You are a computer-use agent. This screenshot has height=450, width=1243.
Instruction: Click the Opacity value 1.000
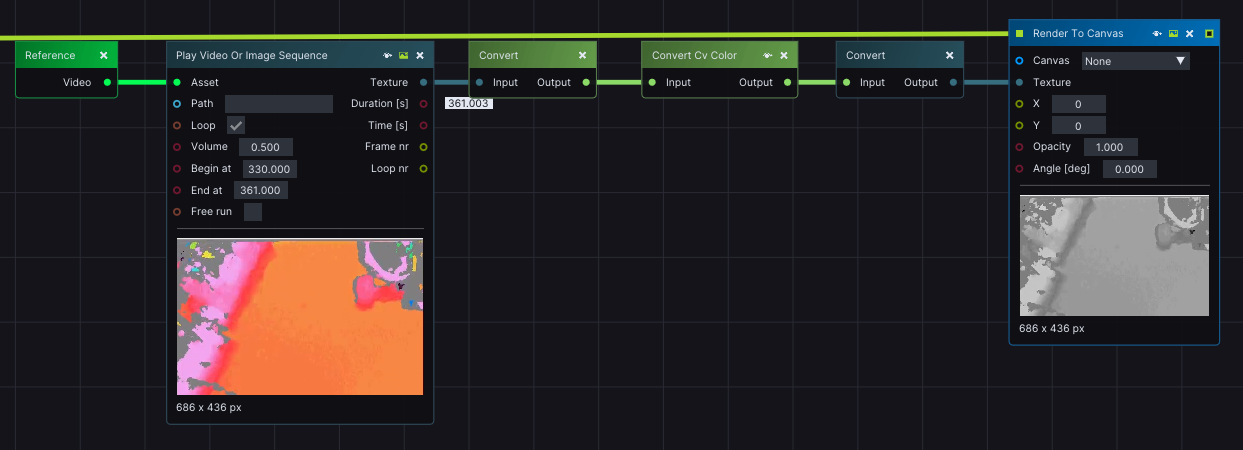pos(1109,147)
